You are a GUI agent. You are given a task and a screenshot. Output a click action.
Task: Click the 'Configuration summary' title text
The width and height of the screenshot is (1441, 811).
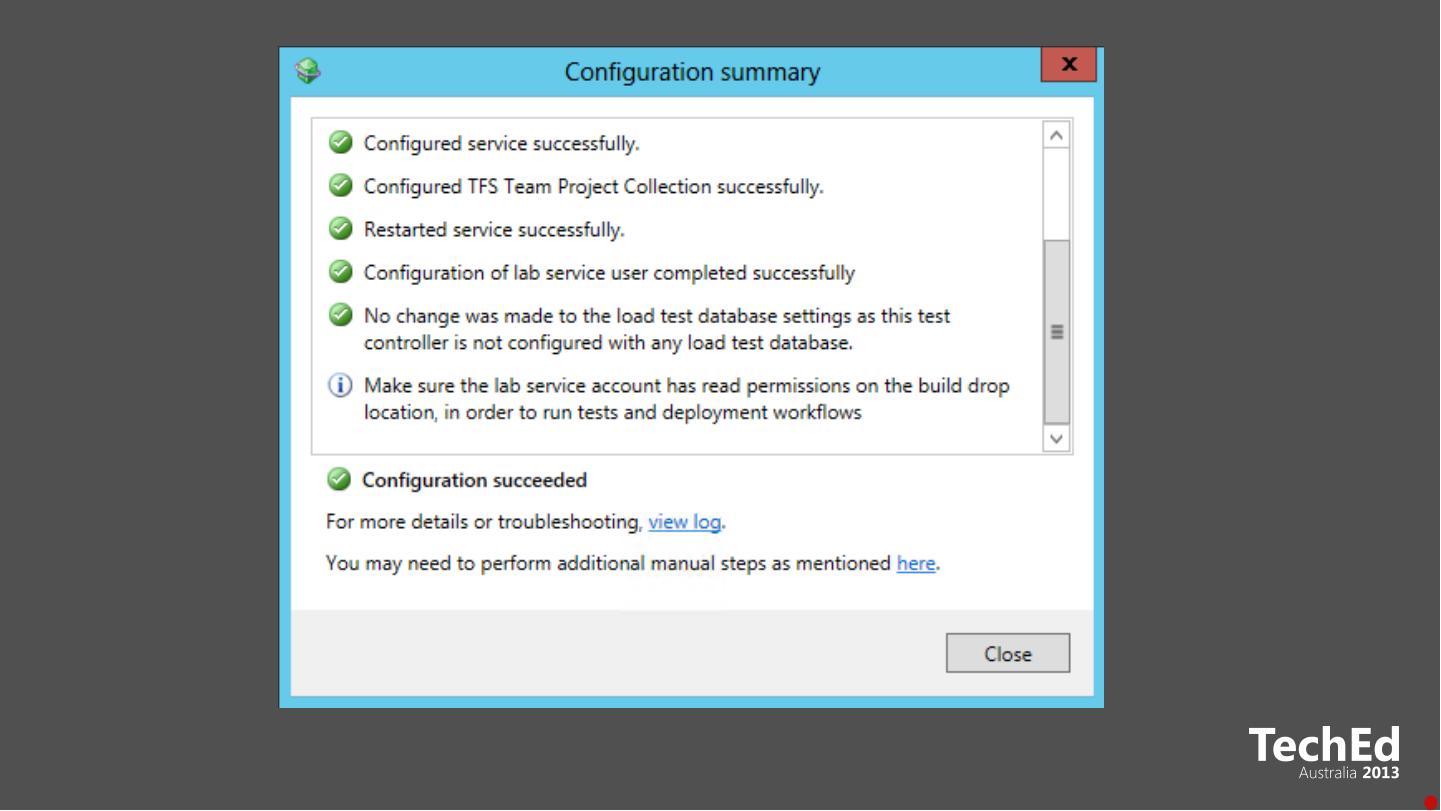pyautogui.click(x=692, y=72)
